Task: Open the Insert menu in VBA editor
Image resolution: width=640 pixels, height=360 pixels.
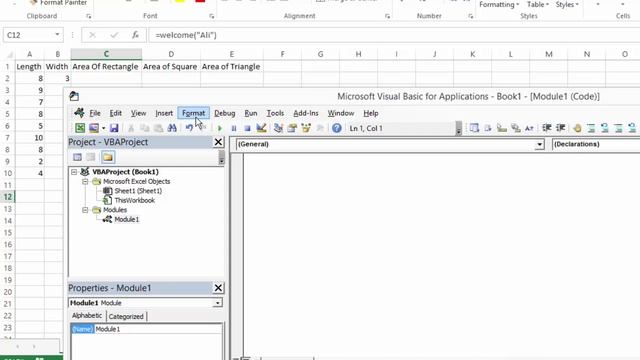Action: 164,113
